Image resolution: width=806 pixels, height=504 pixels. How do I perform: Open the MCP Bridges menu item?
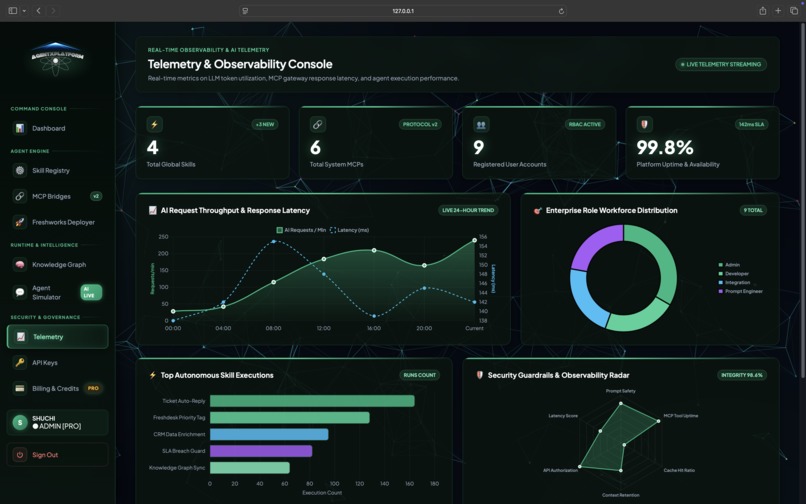click(58, 196)
